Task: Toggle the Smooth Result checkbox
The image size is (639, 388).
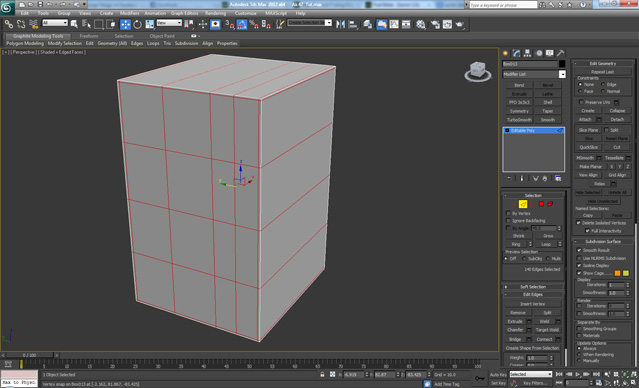Action: pos(579,250)
